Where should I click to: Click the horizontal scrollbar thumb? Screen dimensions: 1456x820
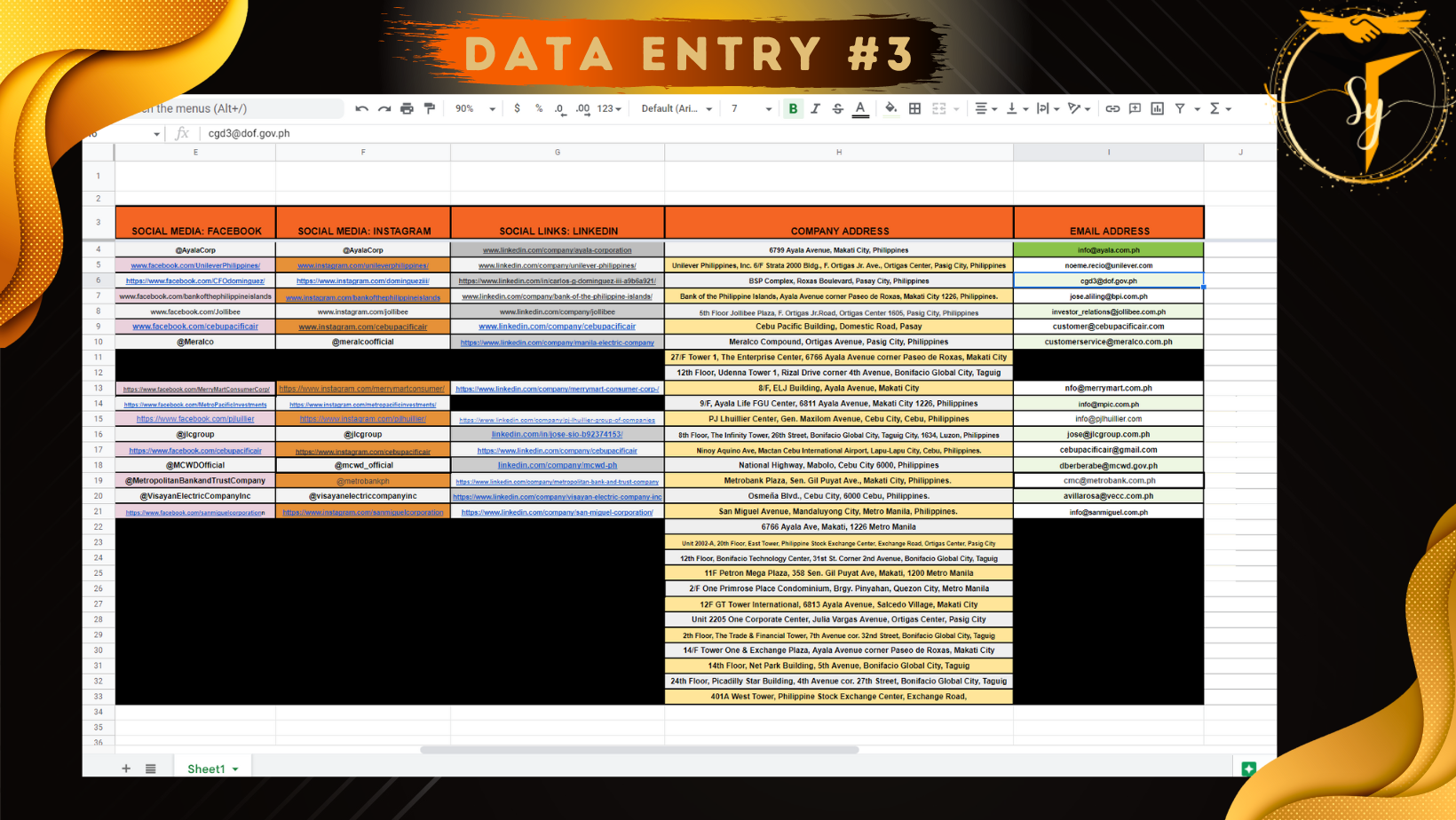(x=639, y=750)
